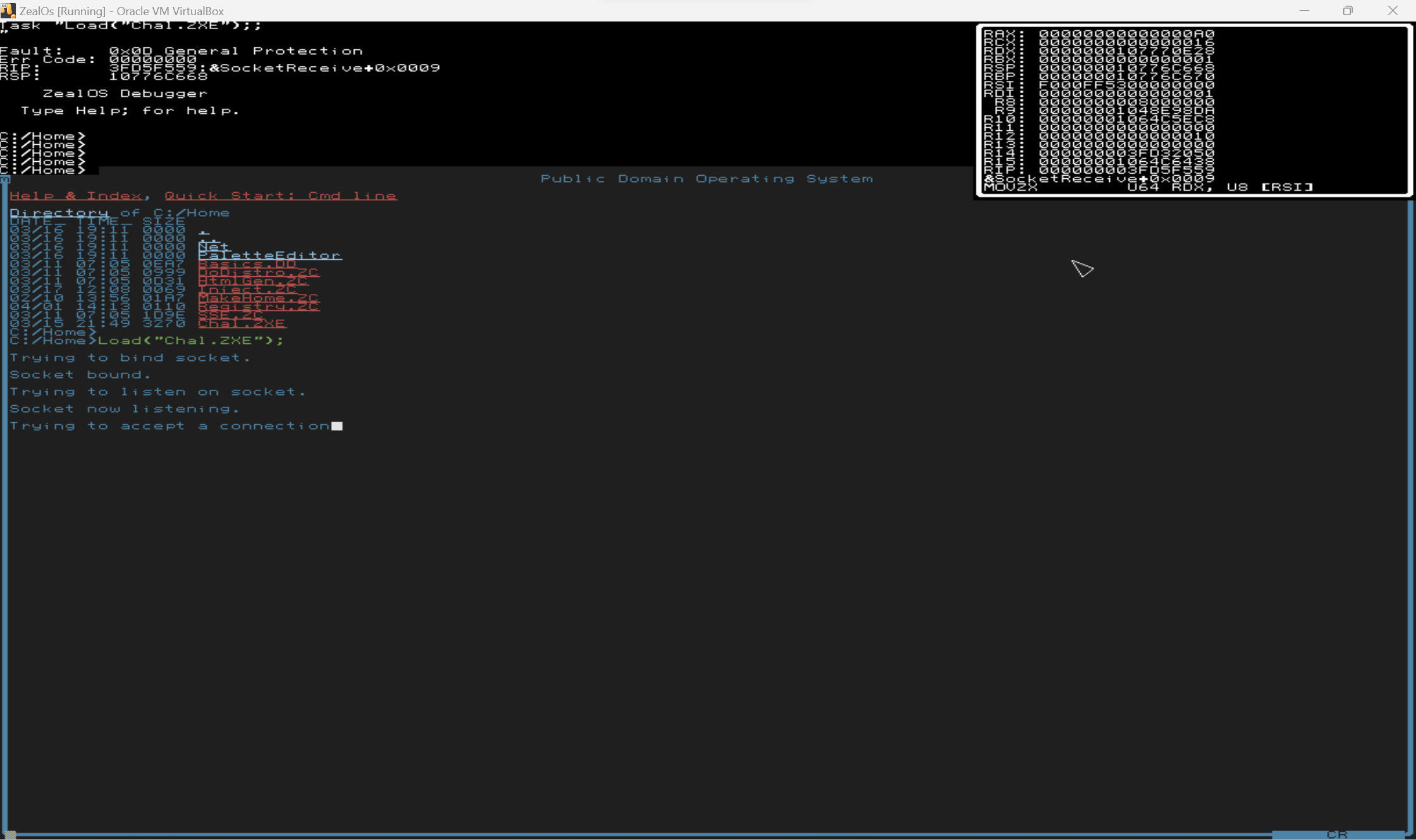The width and height of the screenshot is (1416, 840).
Task: Click the blinking cursor after accept a connection
Action: coord(337,426)
